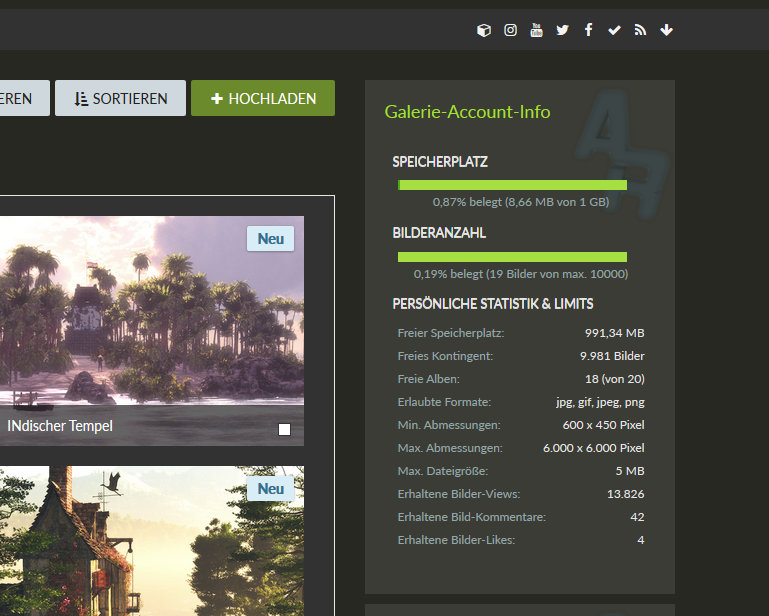Image resolution: width=769 pixels, height=616 pixels.
Task: Click the checkmark icon in top bar
Action: (615, 30)
